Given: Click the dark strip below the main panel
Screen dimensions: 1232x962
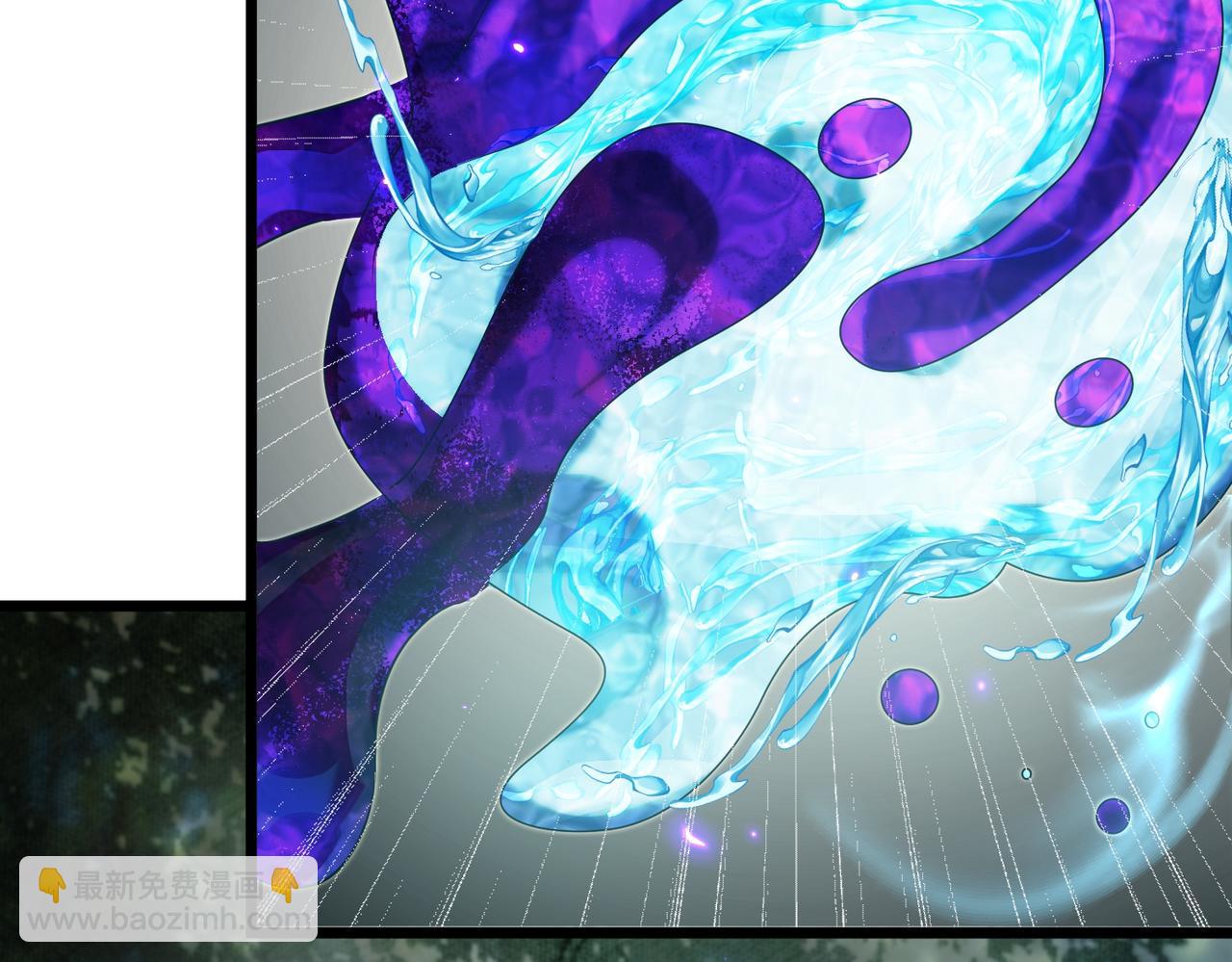Looking at the screenshot, I should 770,949.
